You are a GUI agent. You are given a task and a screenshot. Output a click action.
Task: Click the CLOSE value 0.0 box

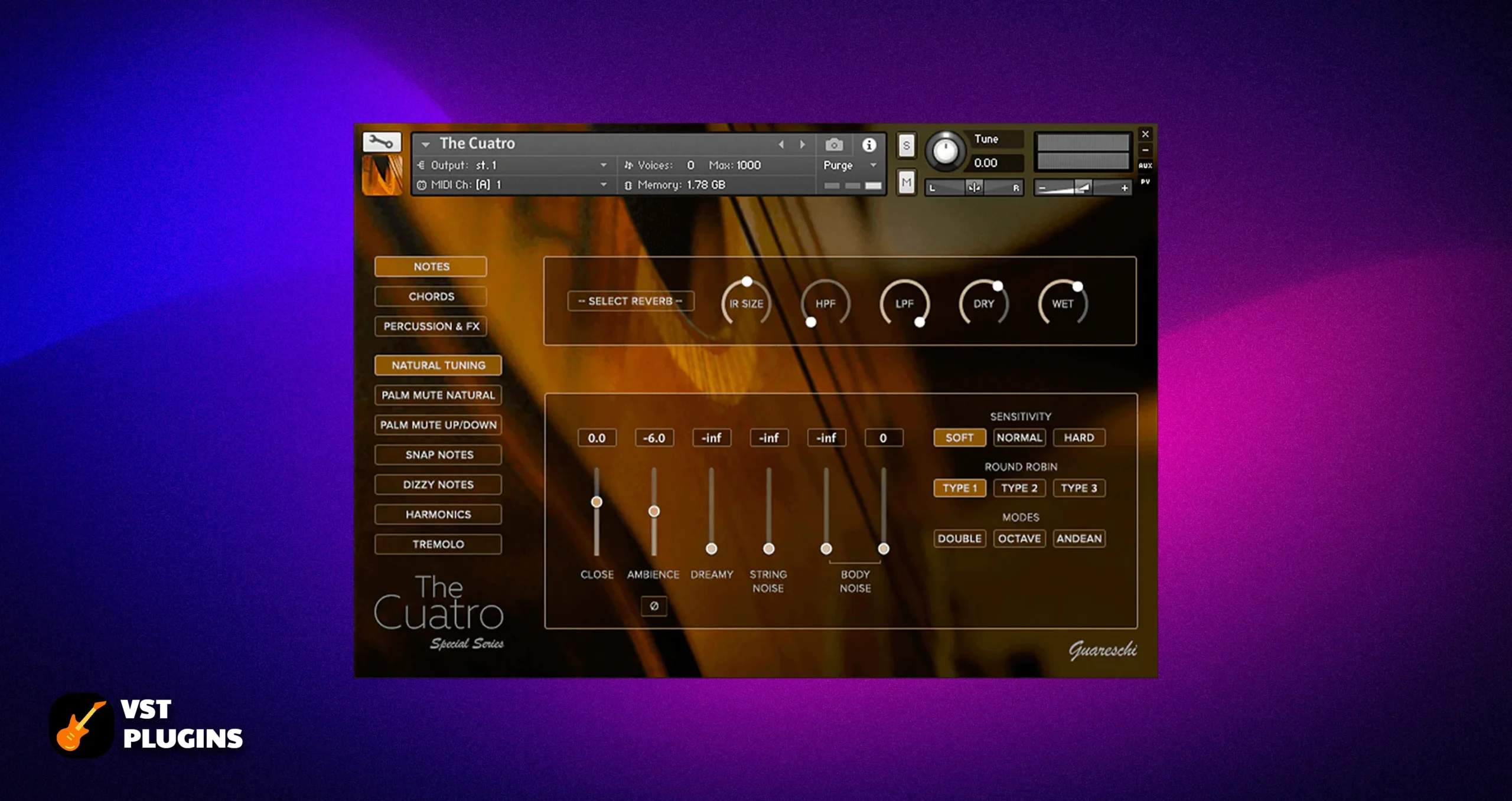[x=597, y=438]
